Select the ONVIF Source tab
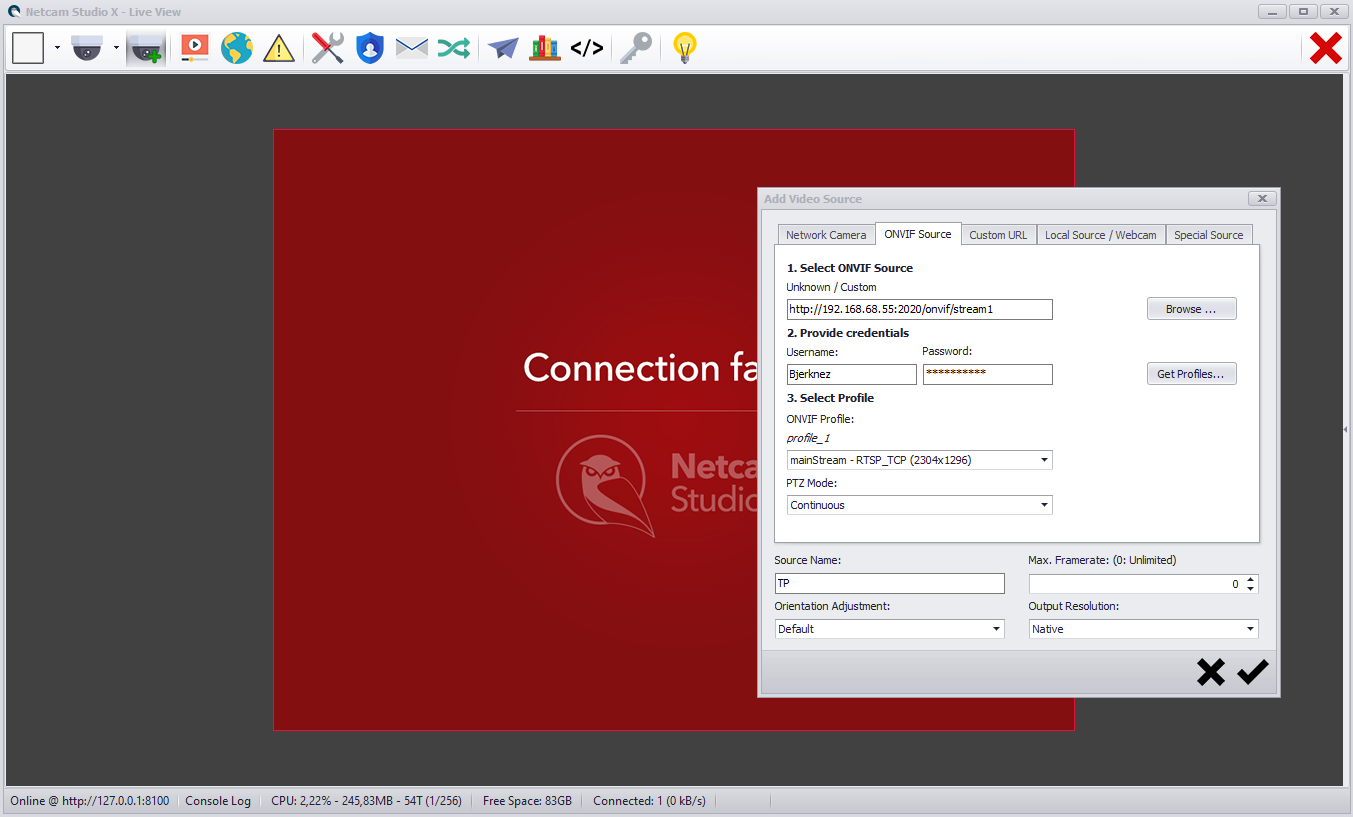This screenshot has height=817, width=1353. click(x=918, y=234)
